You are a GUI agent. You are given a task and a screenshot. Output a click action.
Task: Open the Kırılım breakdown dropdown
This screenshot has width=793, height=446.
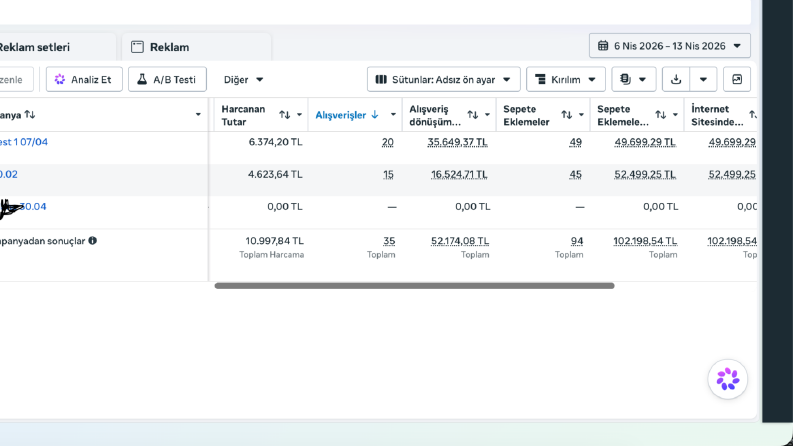[565, 79]
